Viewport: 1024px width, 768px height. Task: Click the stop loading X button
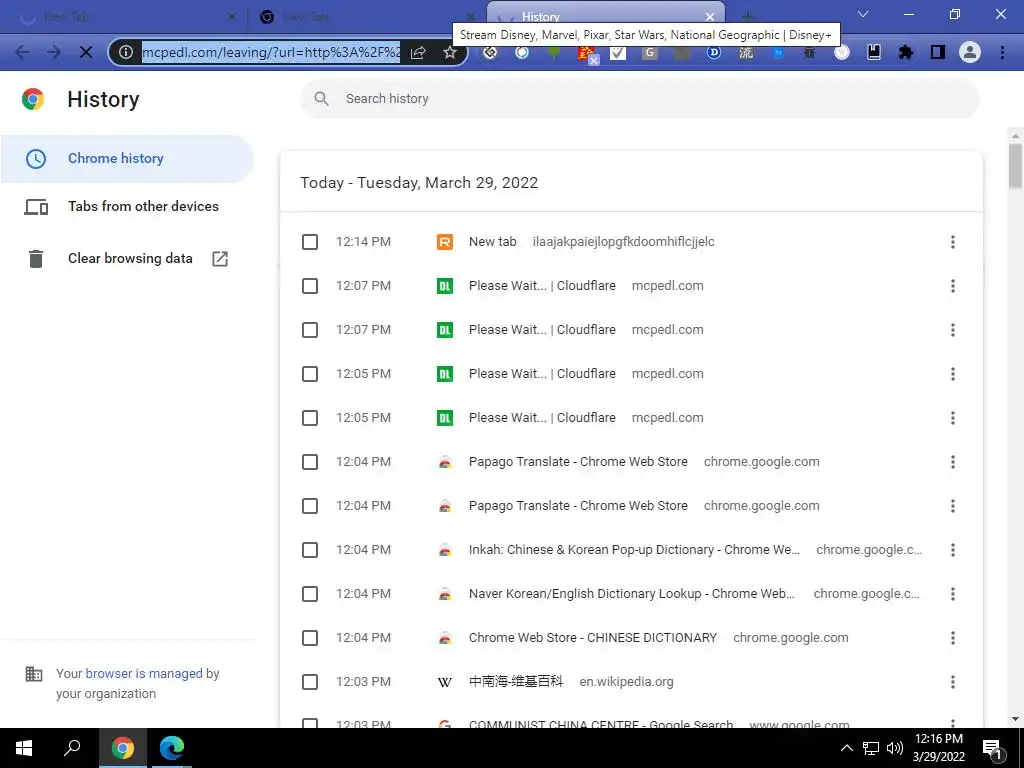[86, 52]
